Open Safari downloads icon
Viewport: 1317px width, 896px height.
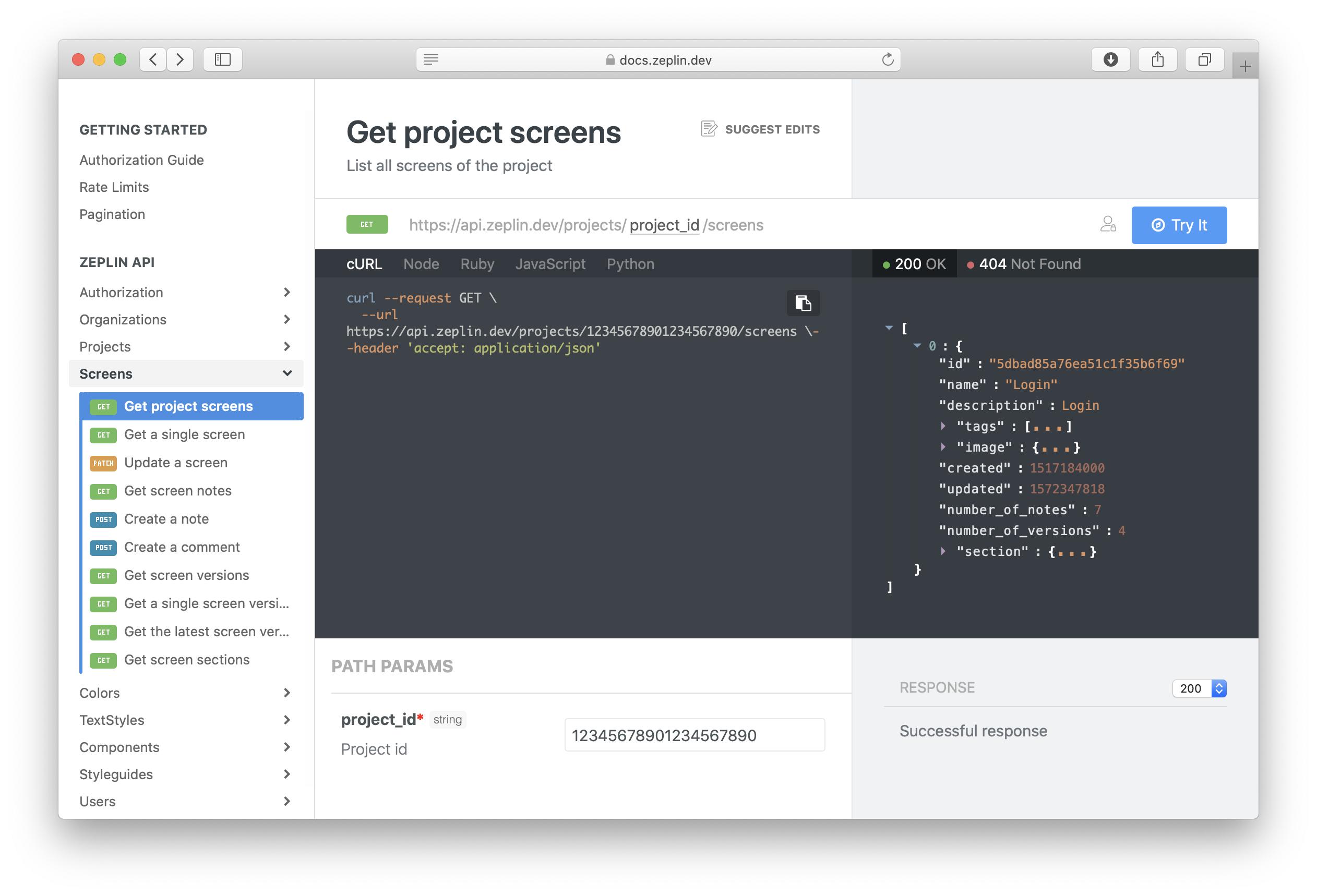1110,59
